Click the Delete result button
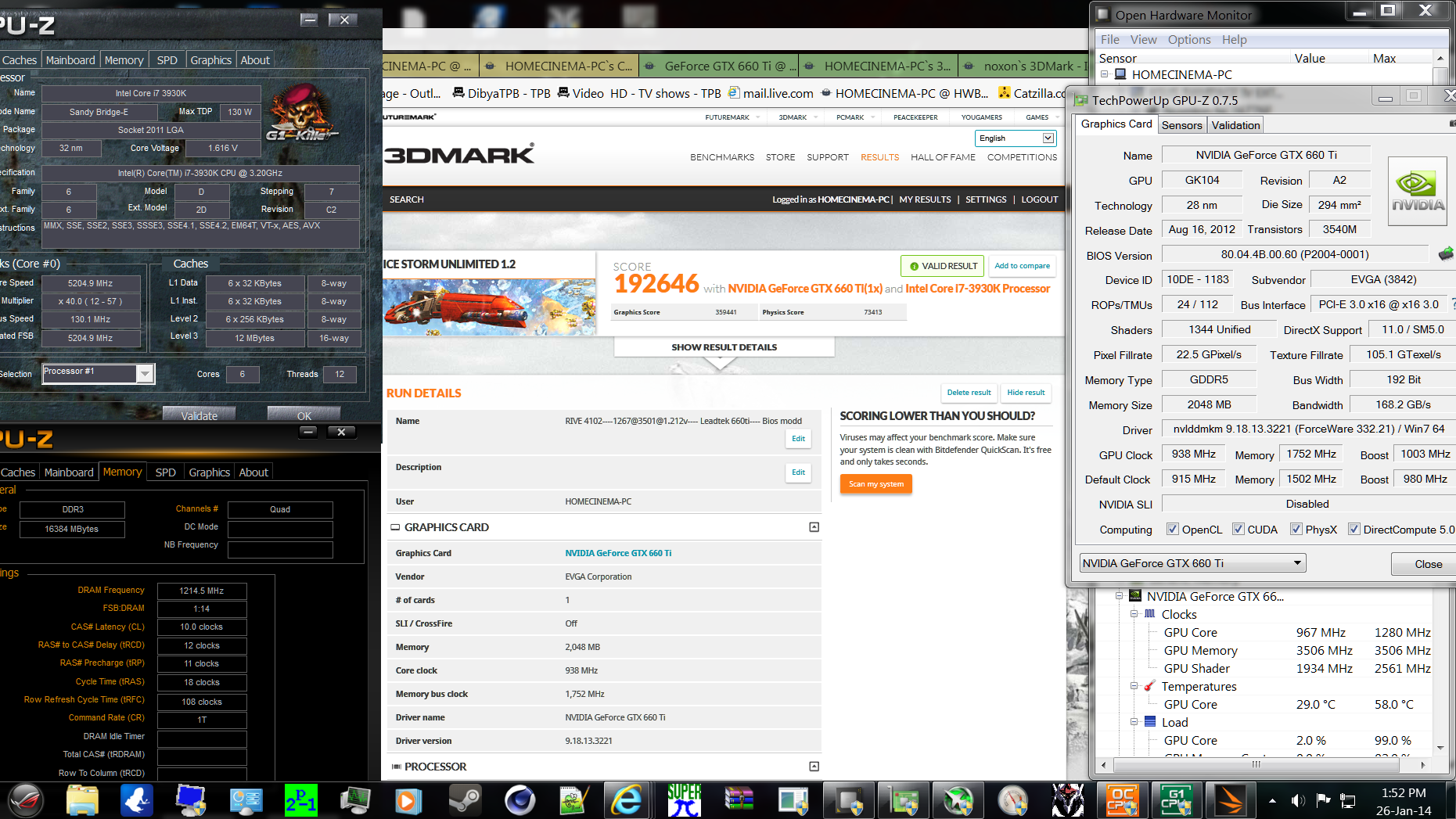Image resolution: width=1456 pixels, height=819 pixels. click(x=969, y=393)
